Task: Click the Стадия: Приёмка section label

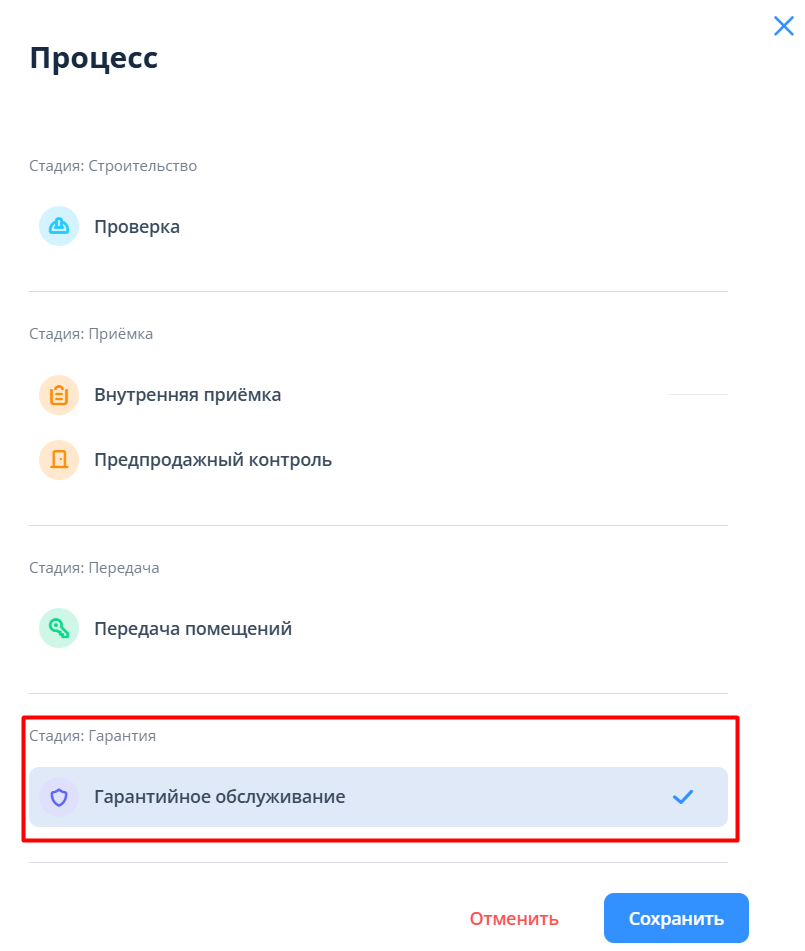Action: 91,334
